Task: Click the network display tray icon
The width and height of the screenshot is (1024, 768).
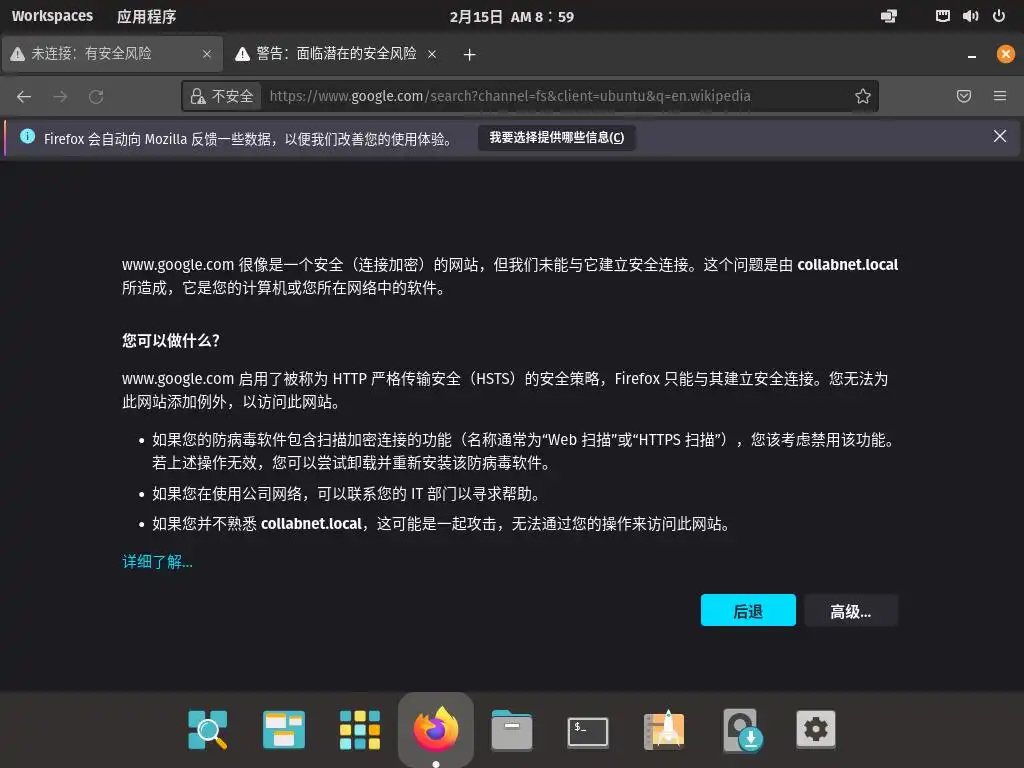Action: (x=889, y=16)
